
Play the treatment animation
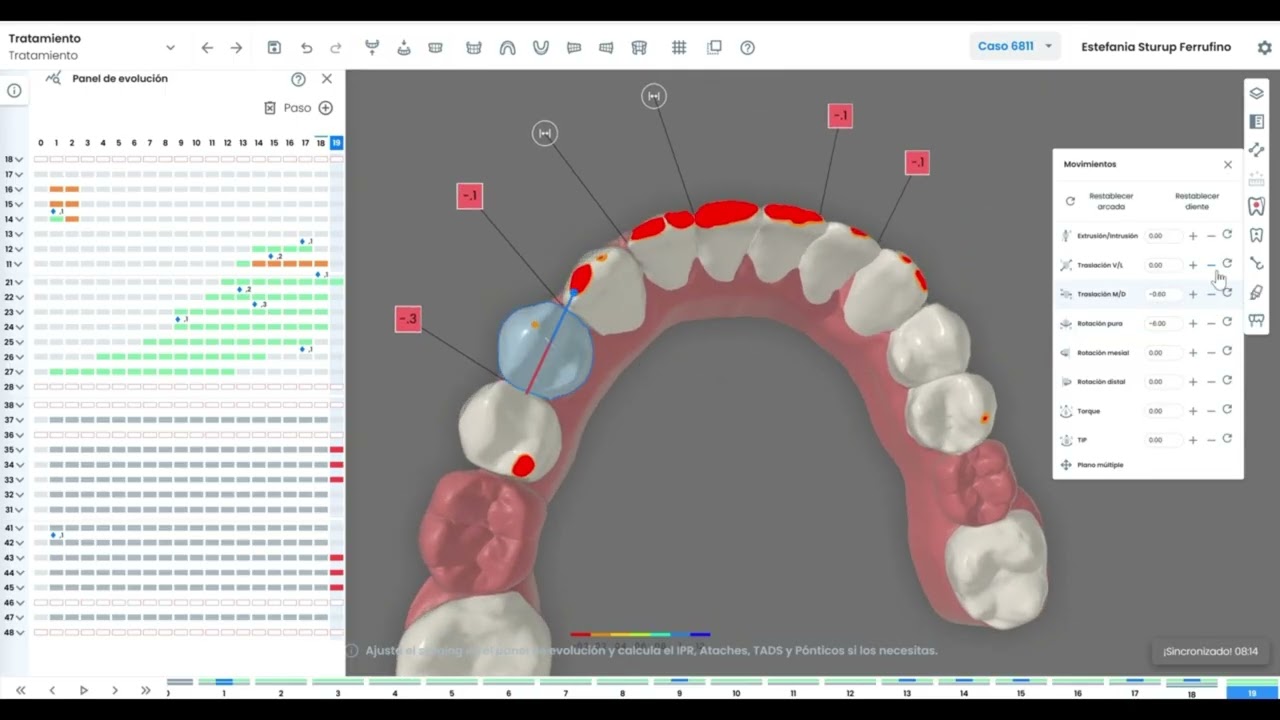click(83, 690)
